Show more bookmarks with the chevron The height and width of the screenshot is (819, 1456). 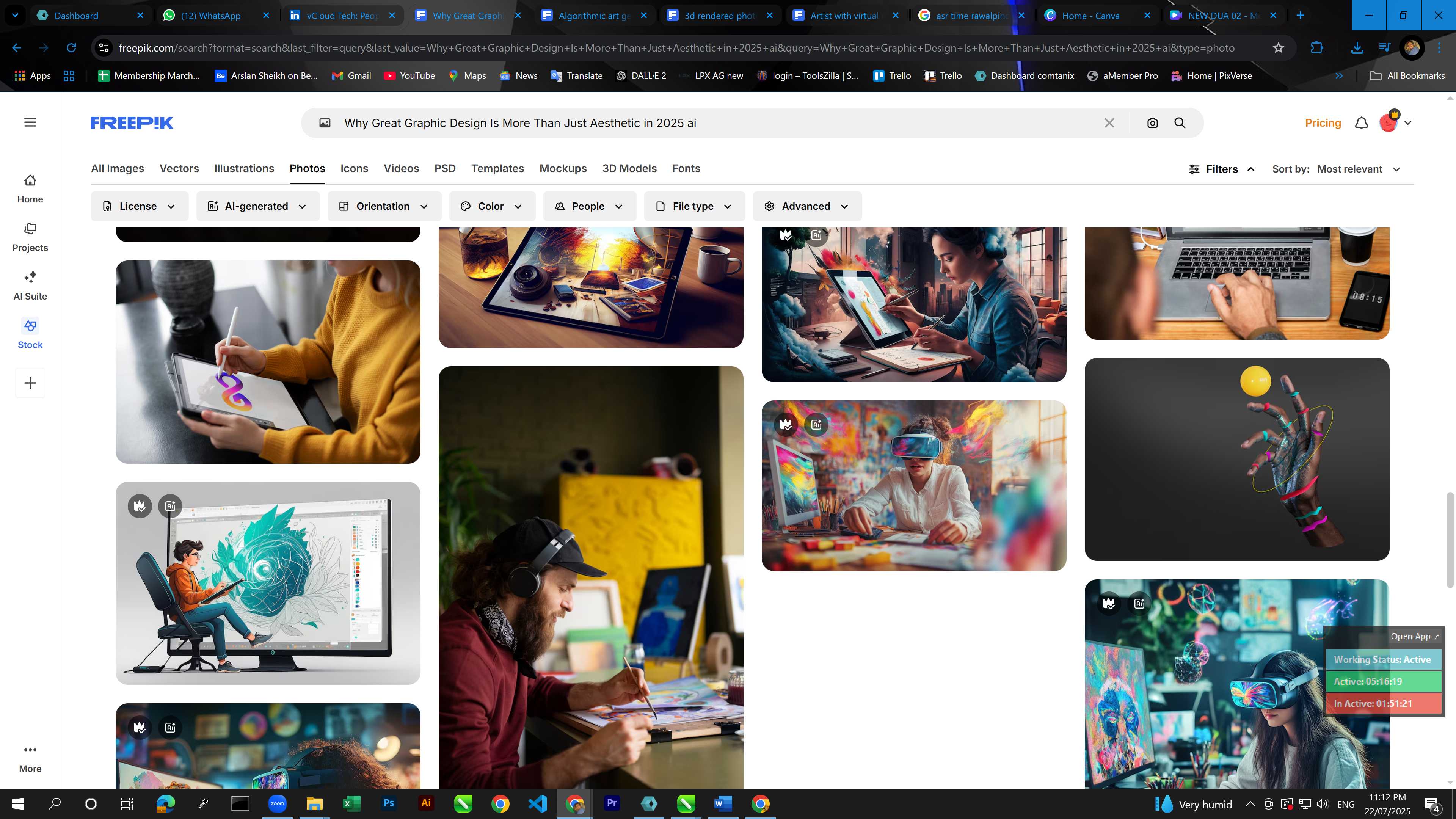click(x=1338, y=76)
